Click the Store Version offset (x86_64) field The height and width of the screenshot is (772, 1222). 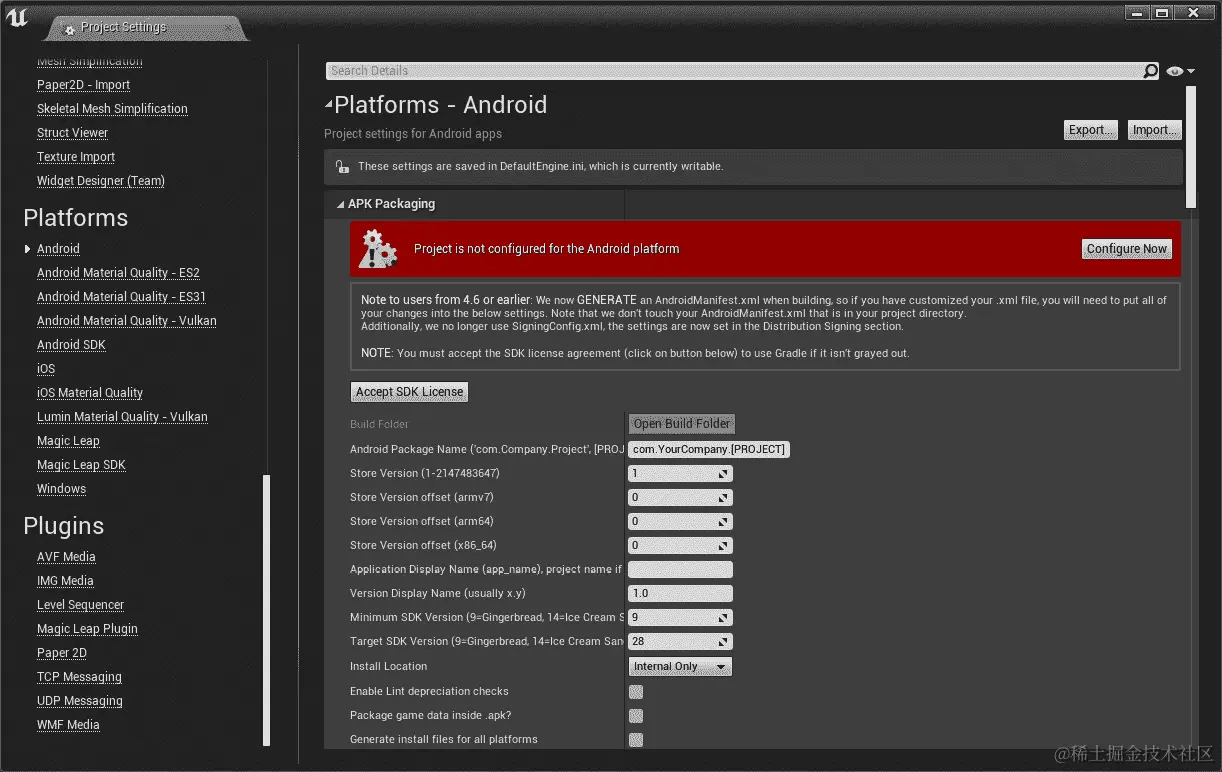pos(680,546)
